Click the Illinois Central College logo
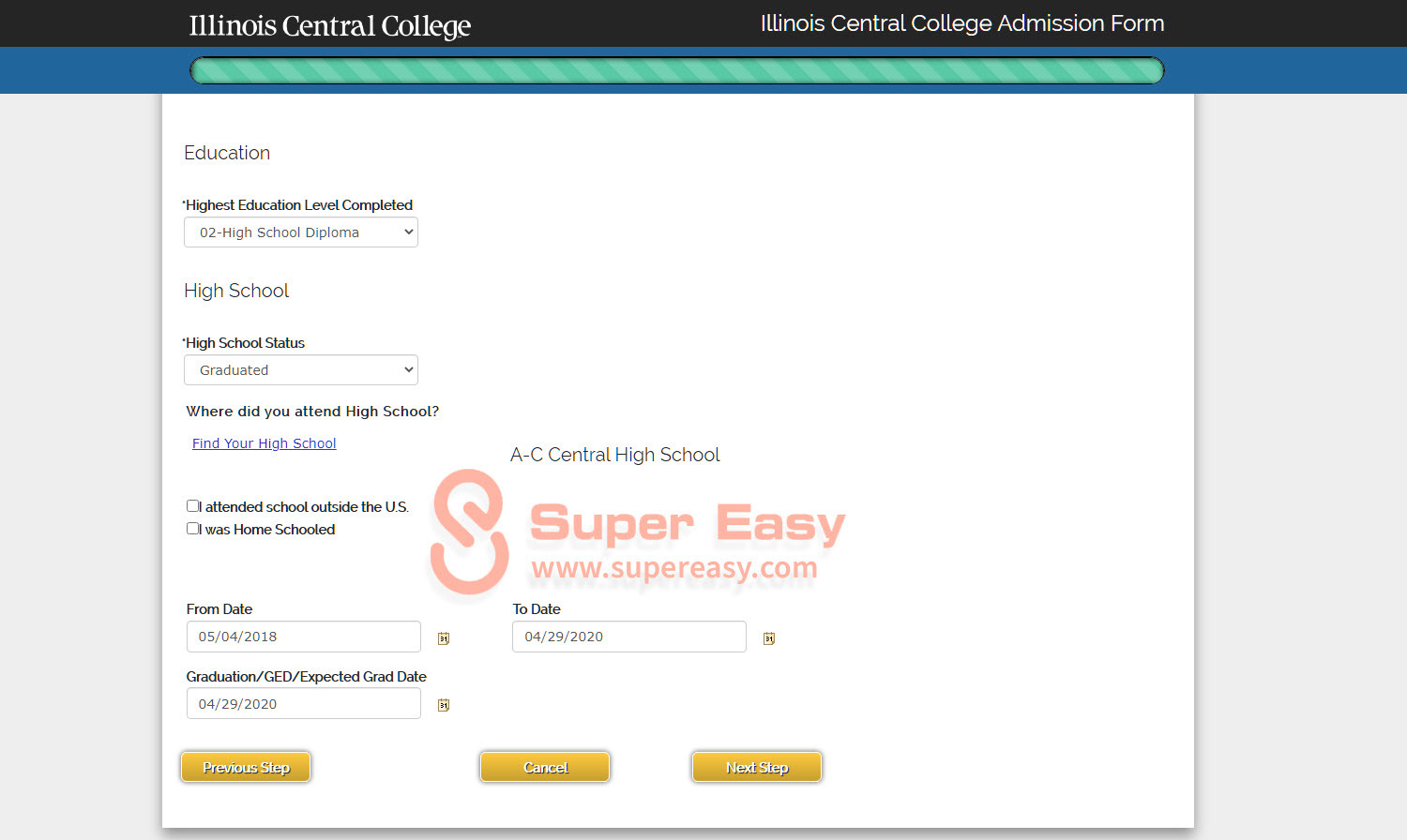 click(330, 25)
